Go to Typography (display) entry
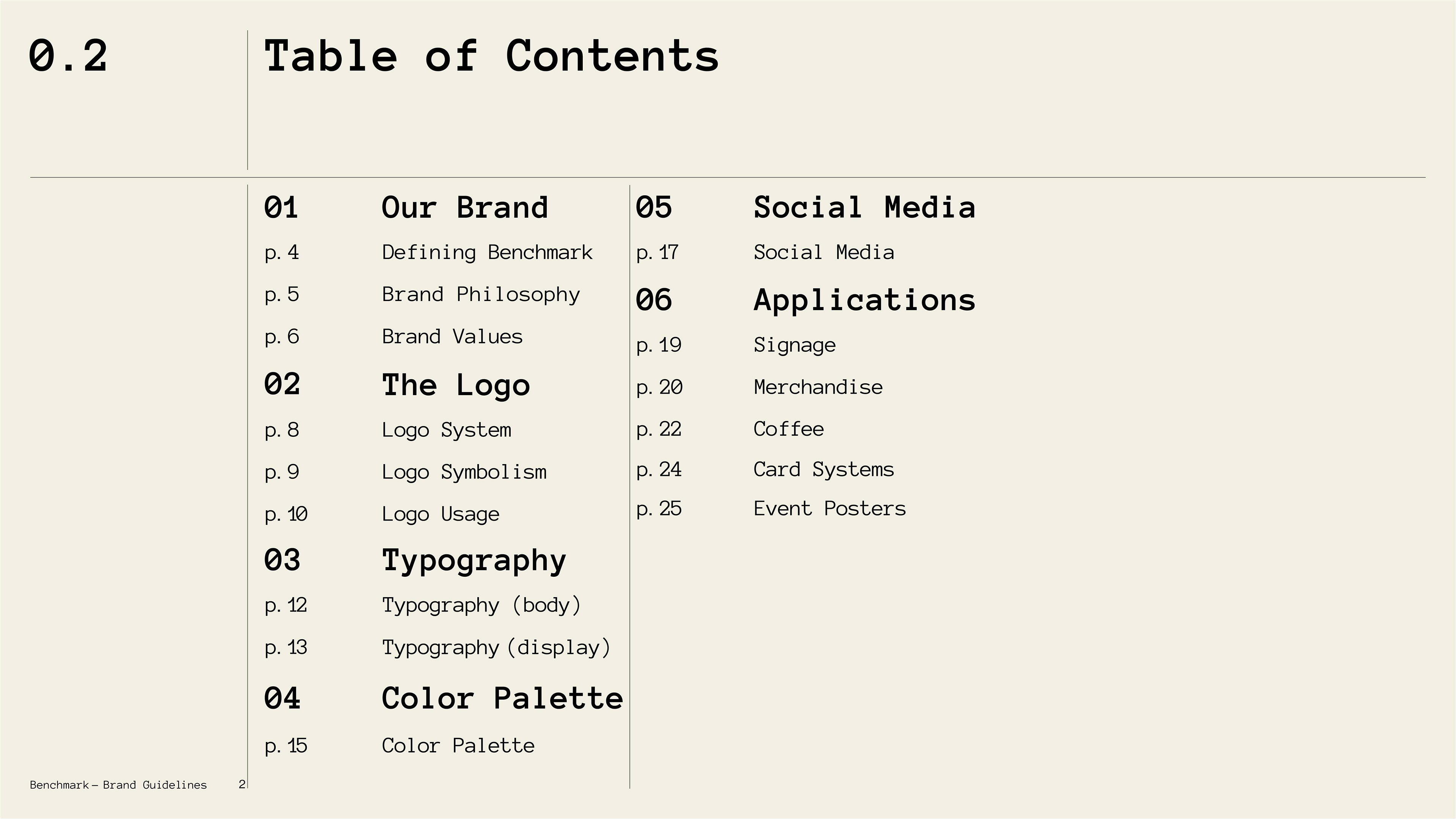1456x819 pixels. 496,647
